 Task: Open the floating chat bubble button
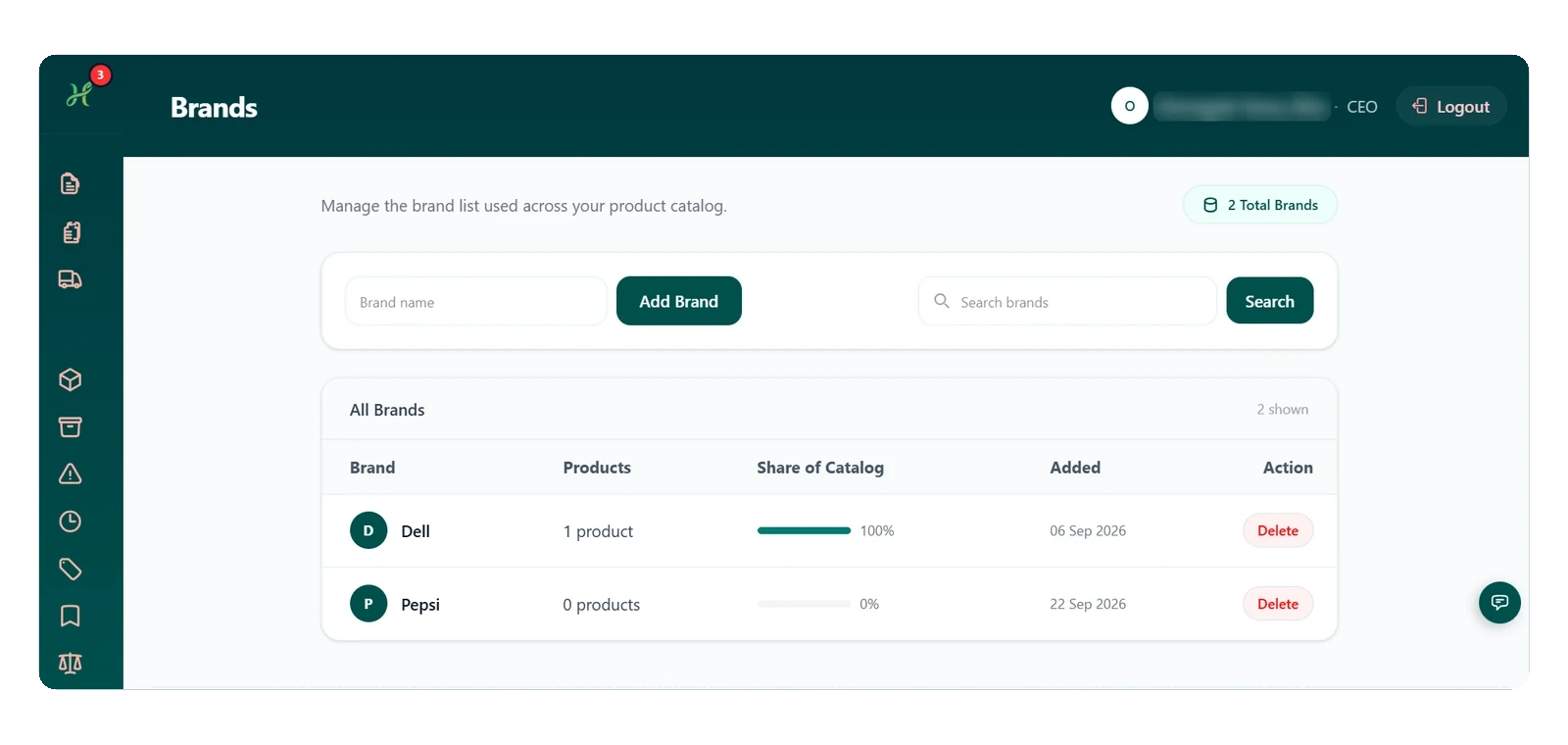pos(1499,602)
